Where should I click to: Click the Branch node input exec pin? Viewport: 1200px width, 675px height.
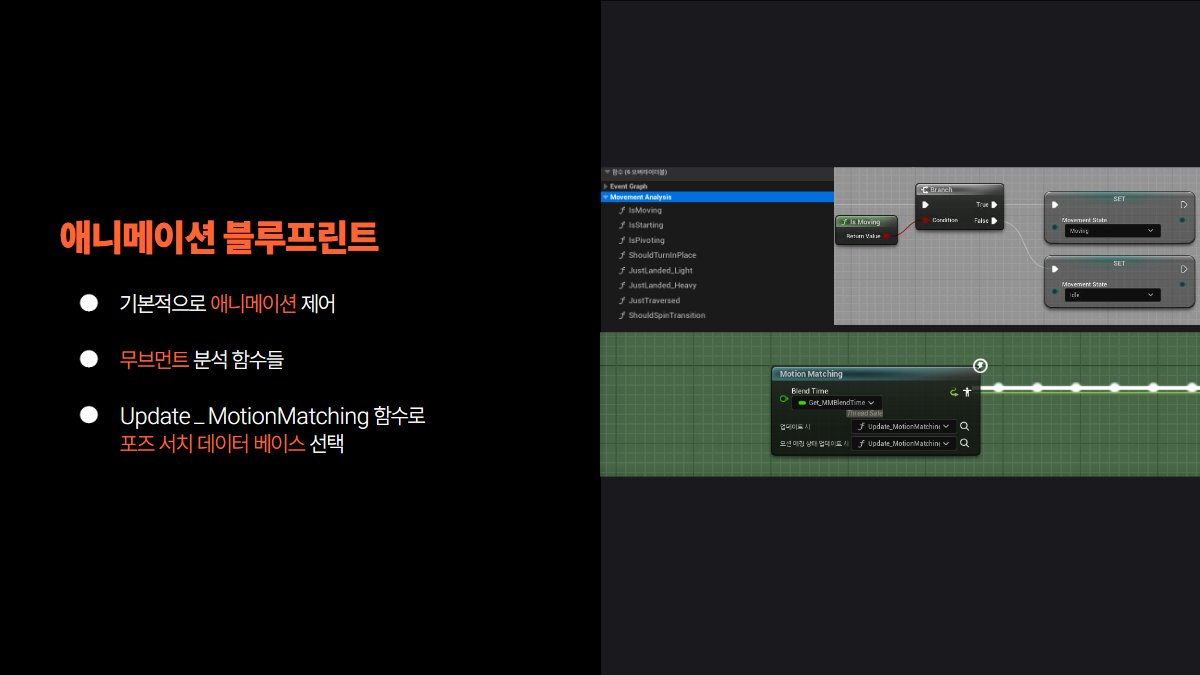coord(925,205)
